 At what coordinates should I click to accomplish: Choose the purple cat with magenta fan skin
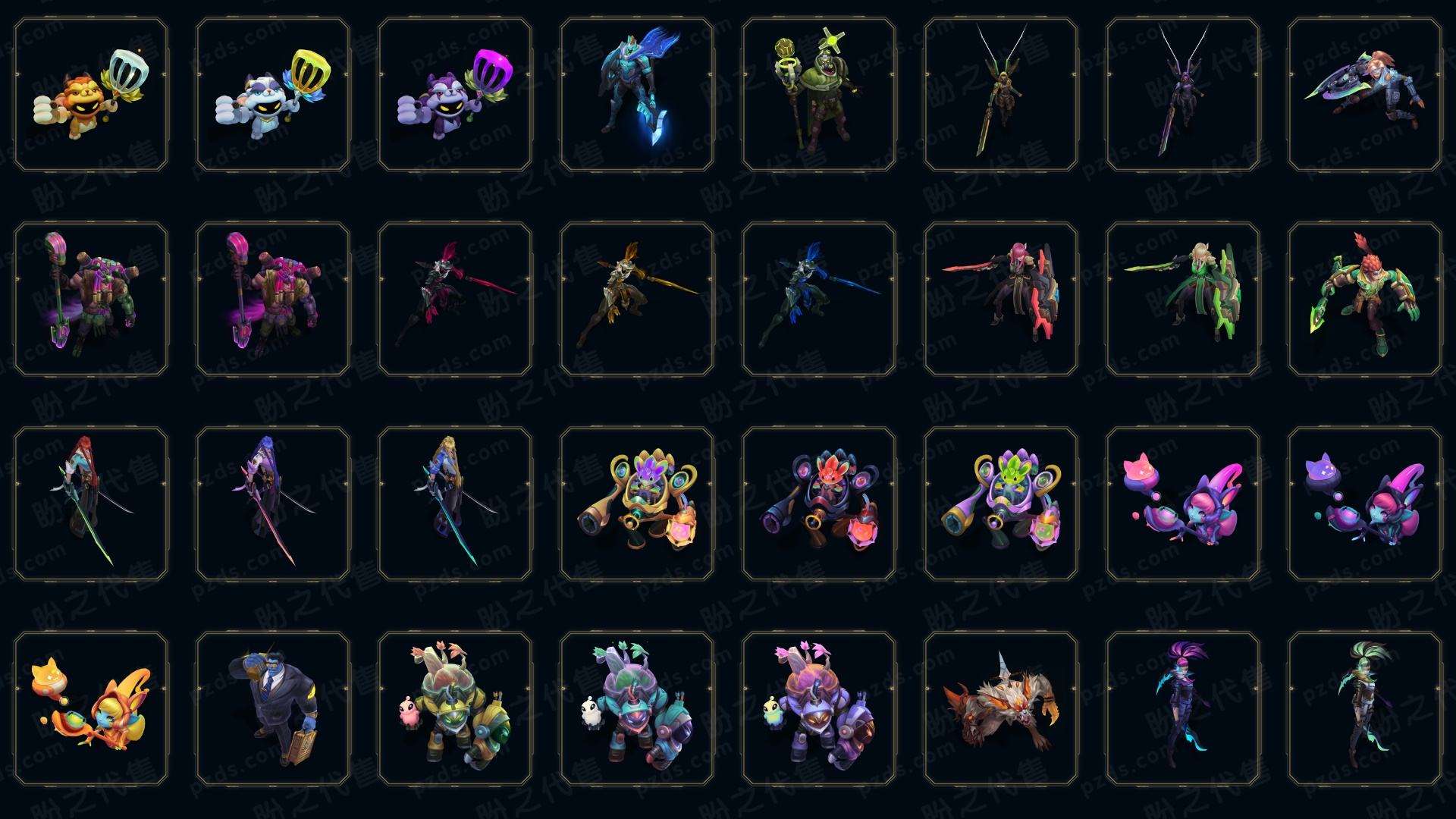click(455, 95)
